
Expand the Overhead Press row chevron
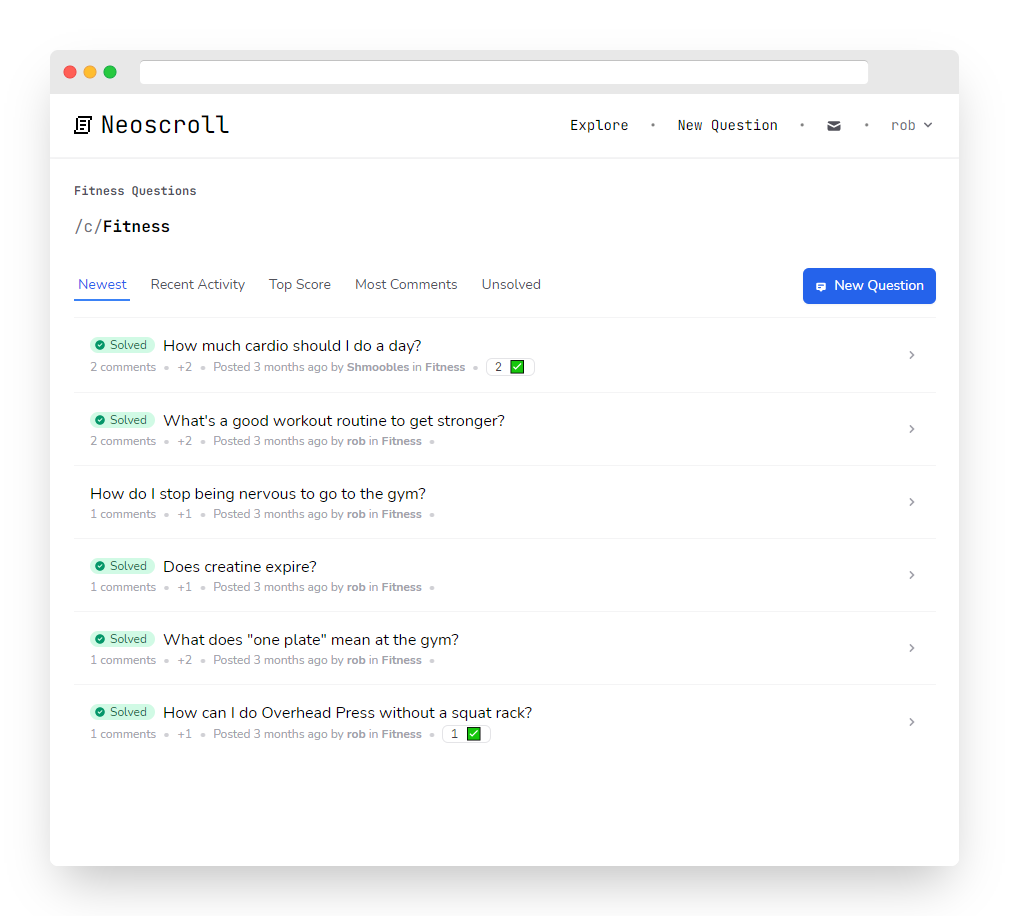point(912,722)
